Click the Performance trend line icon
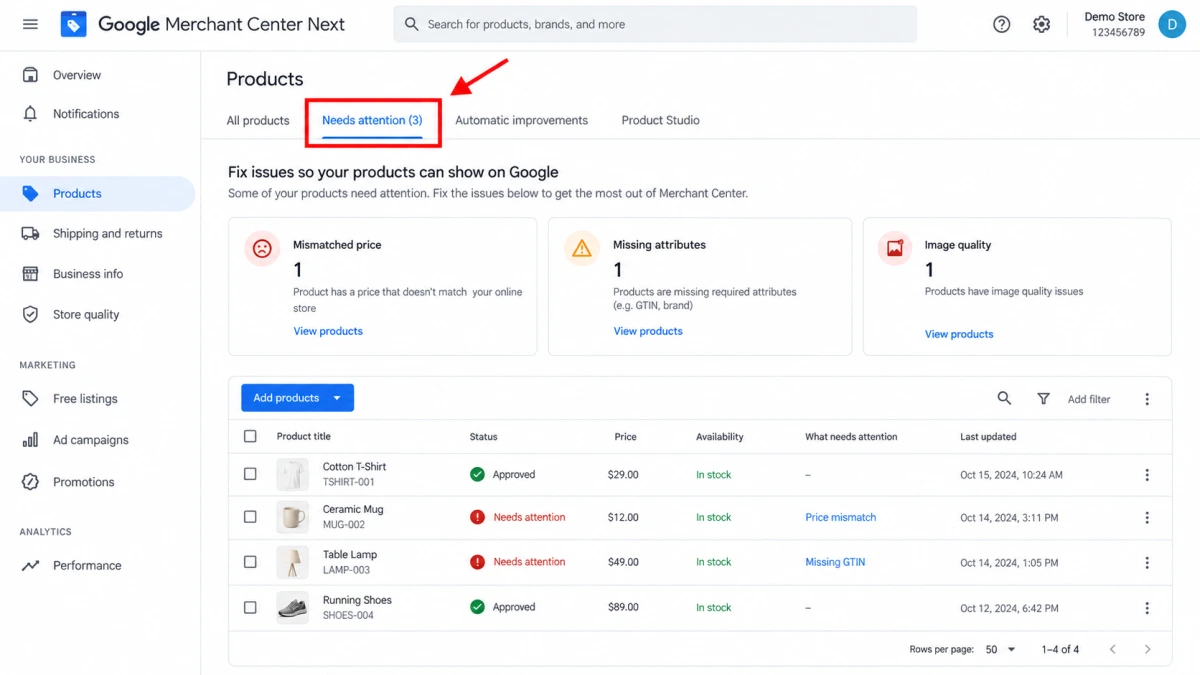Viewport: 1200px width, 675px height. 30,565
